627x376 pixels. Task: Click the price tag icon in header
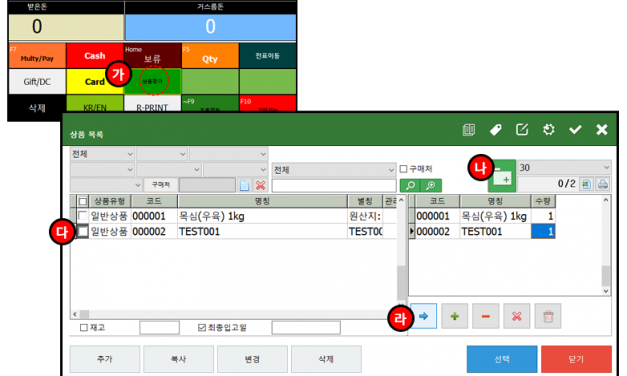tap(495, 130)
